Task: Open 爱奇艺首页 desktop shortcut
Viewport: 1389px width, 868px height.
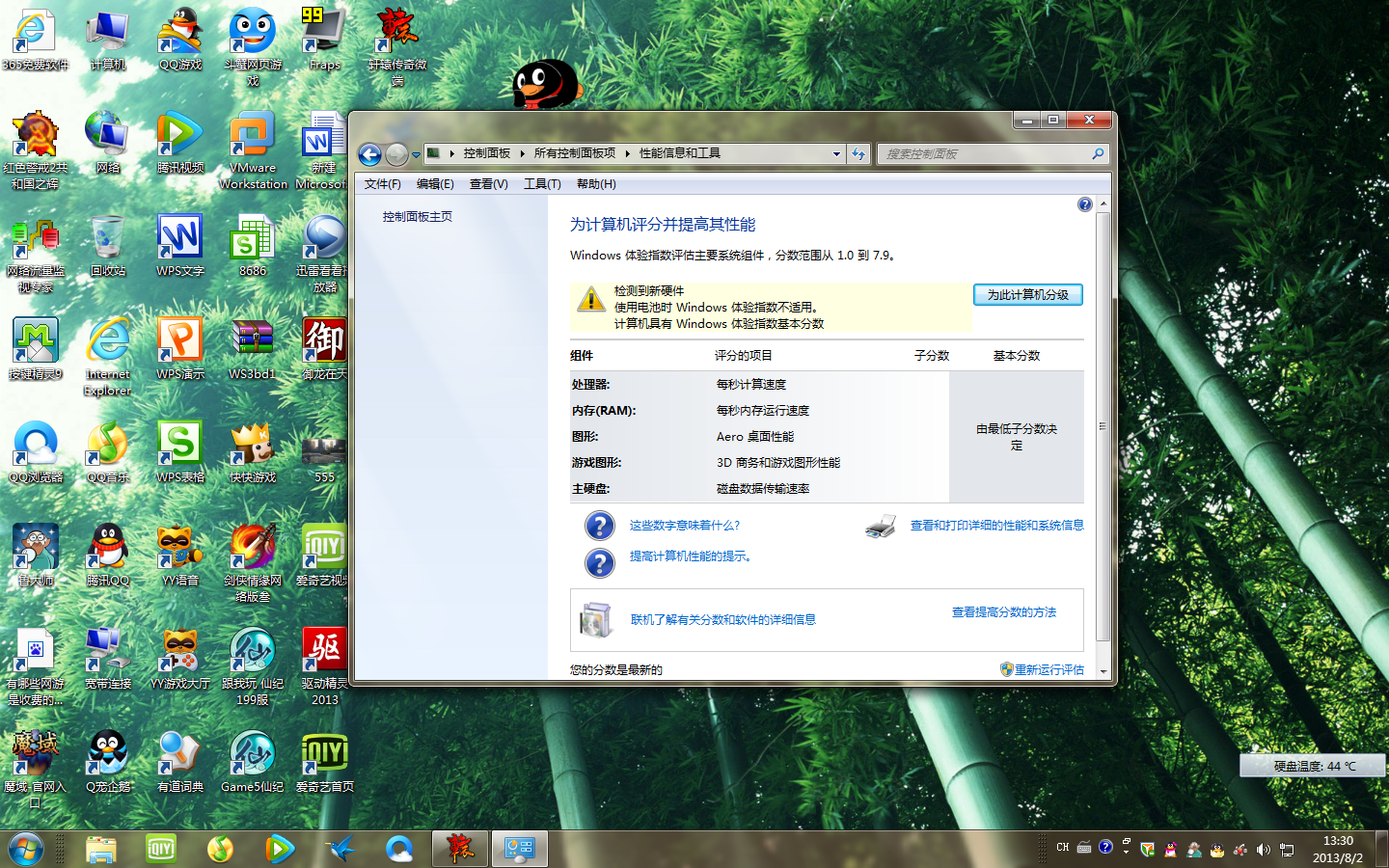Action: click(325, 762)
